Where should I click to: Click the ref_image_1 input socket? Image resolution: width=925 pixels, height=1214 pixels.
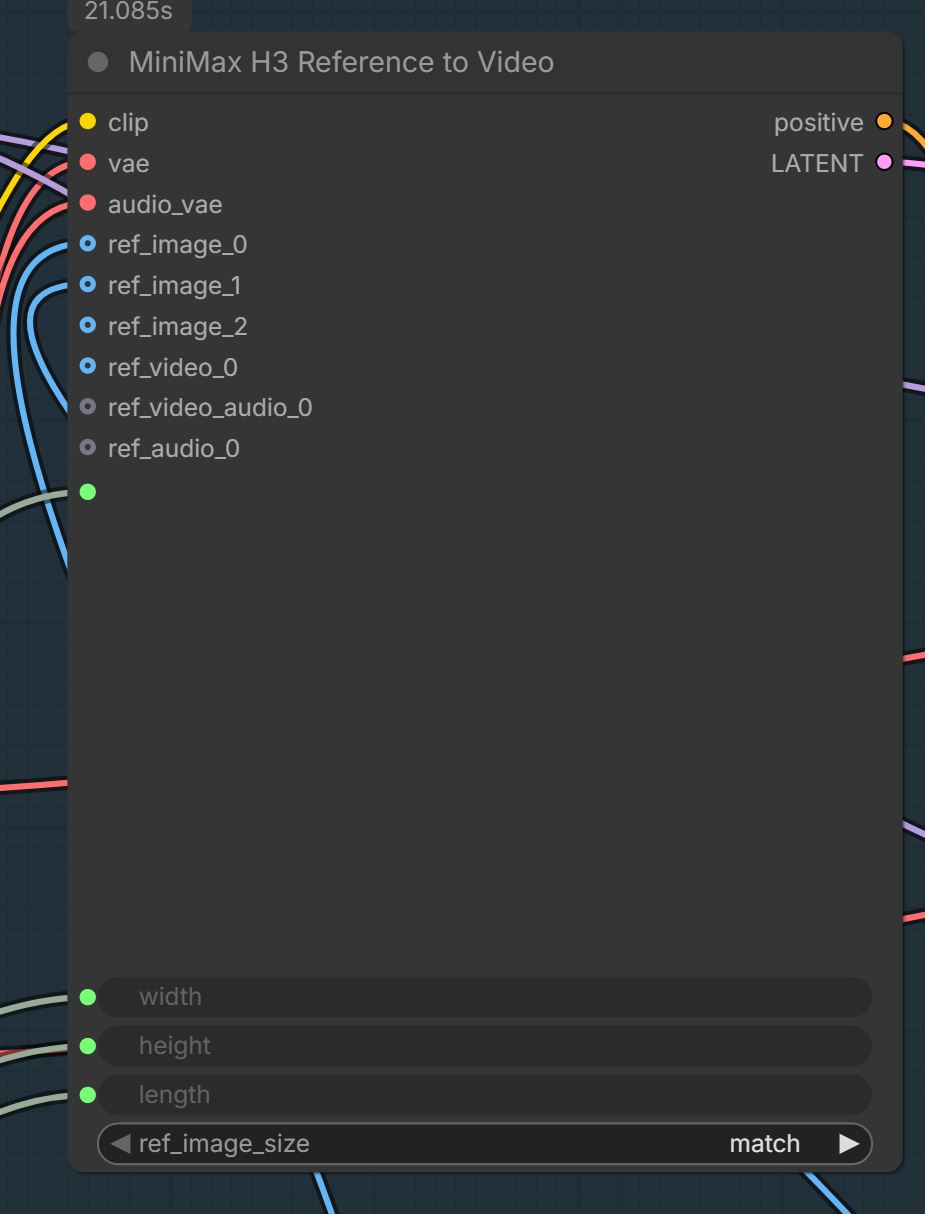click(x=88, y=285)
